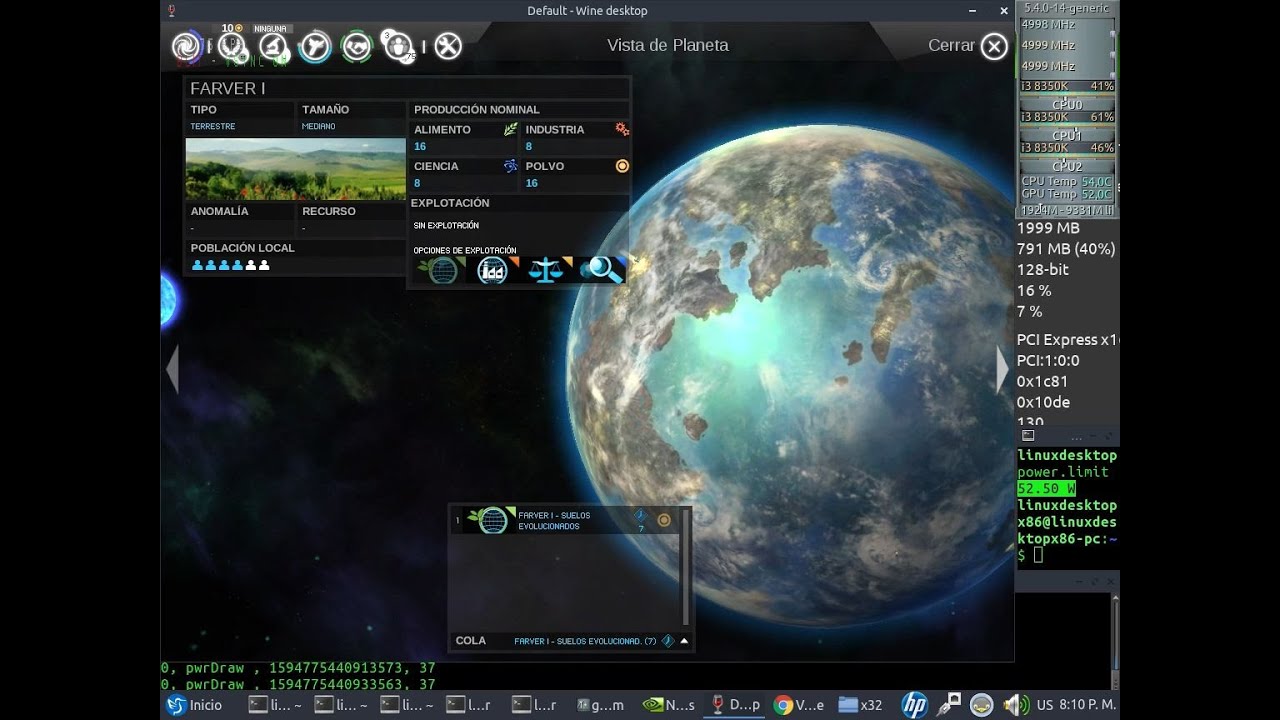Screen dimensions: 1280x720
Task: Open the research microscope icon
Action: (273, 46)
